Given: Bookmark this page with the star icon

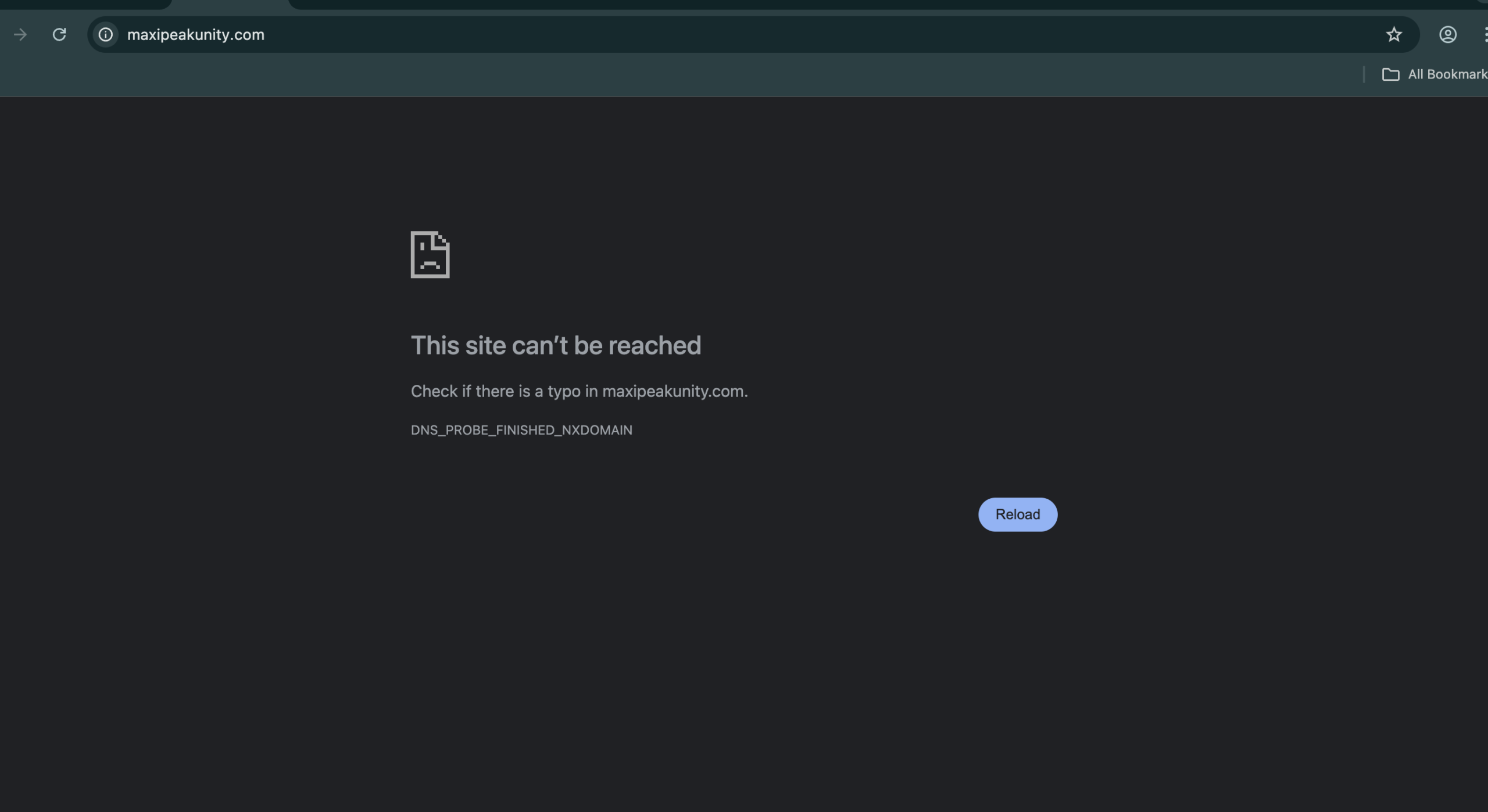Looking at the screenshot, I should click(1394, 35).
